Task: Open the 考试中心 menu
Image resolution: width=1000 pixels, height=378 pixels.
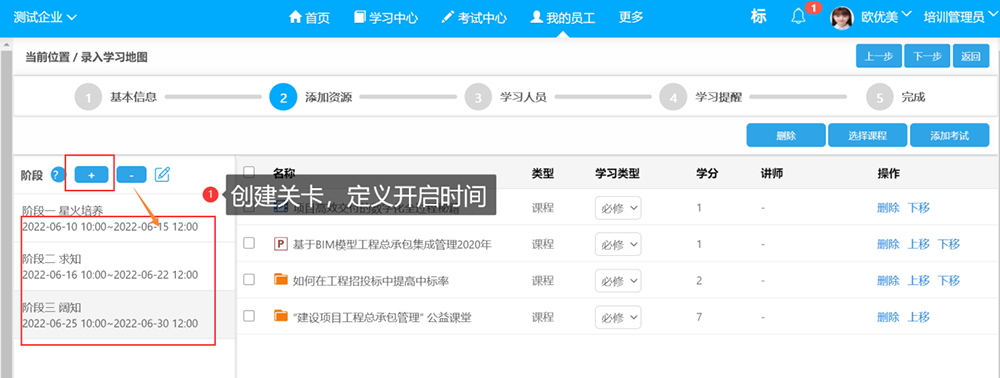Action: [x=474, y=18]
